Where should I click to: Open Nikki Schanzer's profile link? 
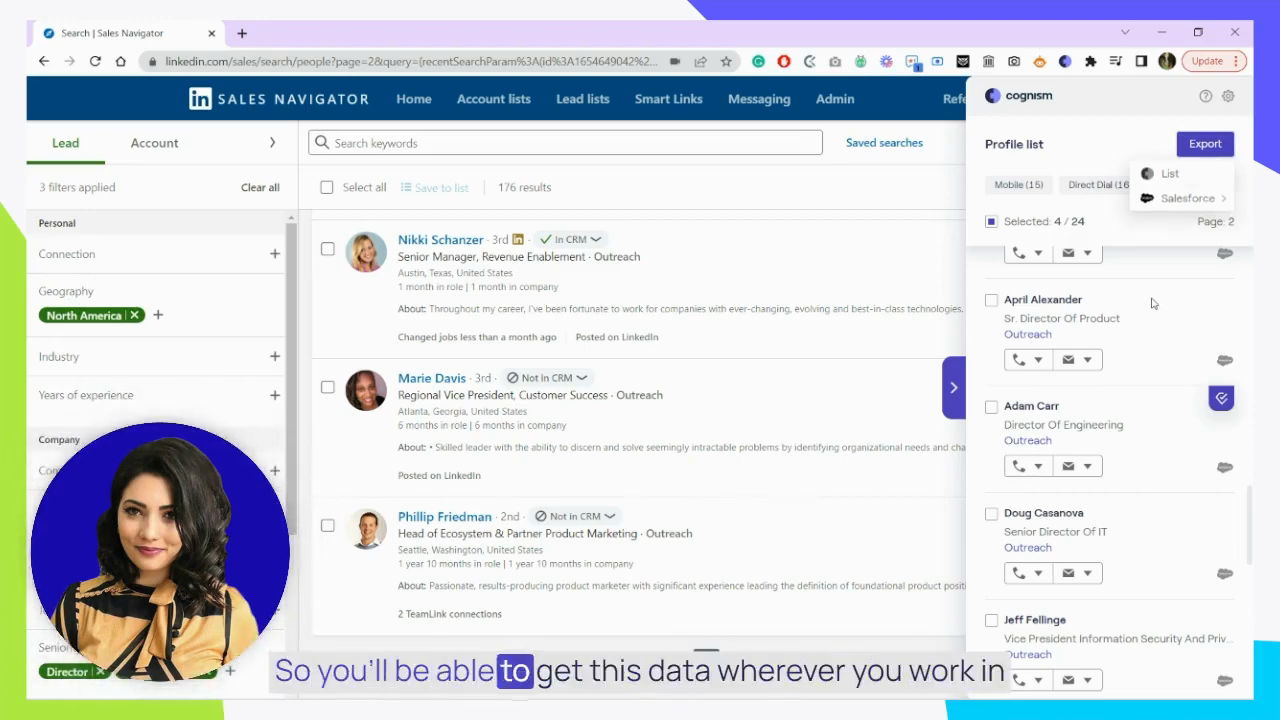pyautogui.click(x=440, y=240)
